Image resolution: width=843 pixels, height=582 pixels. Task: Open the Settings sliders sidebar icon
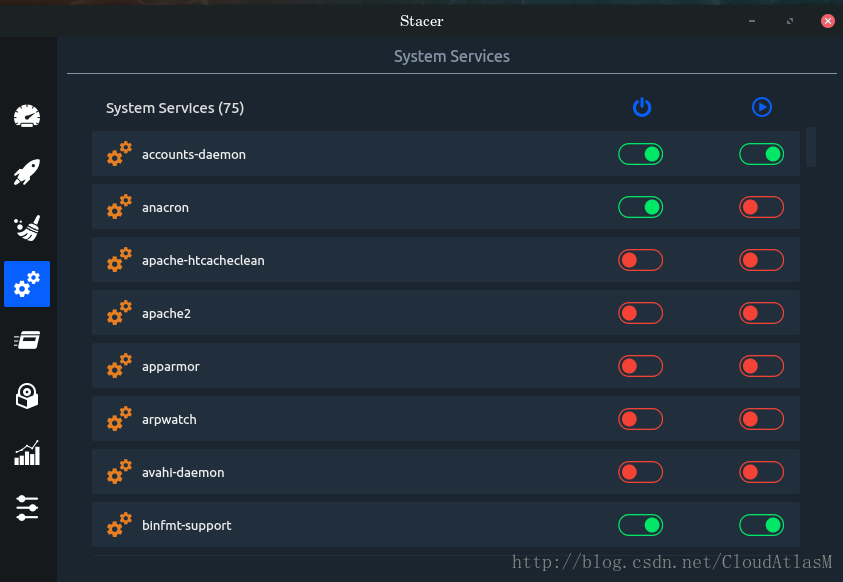(x=27, y=508)
